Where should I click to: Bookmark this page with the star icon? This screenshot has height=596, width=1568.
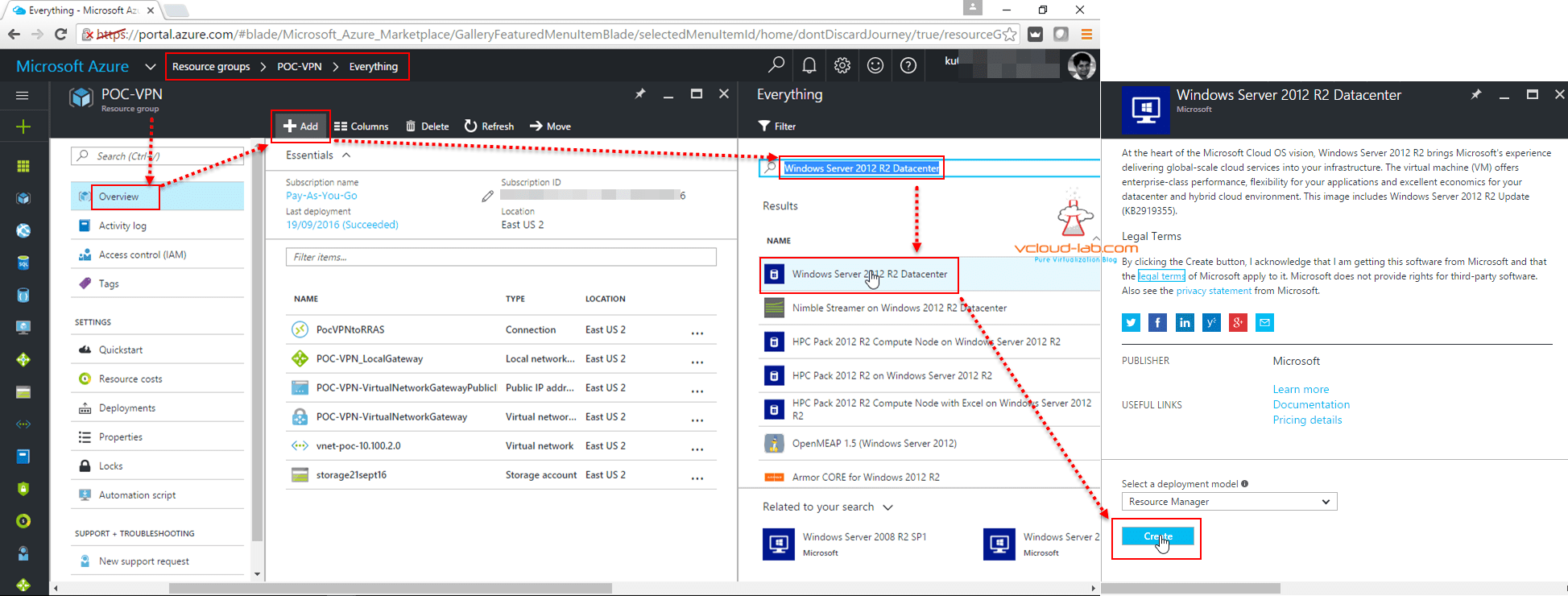[1009, 34]
